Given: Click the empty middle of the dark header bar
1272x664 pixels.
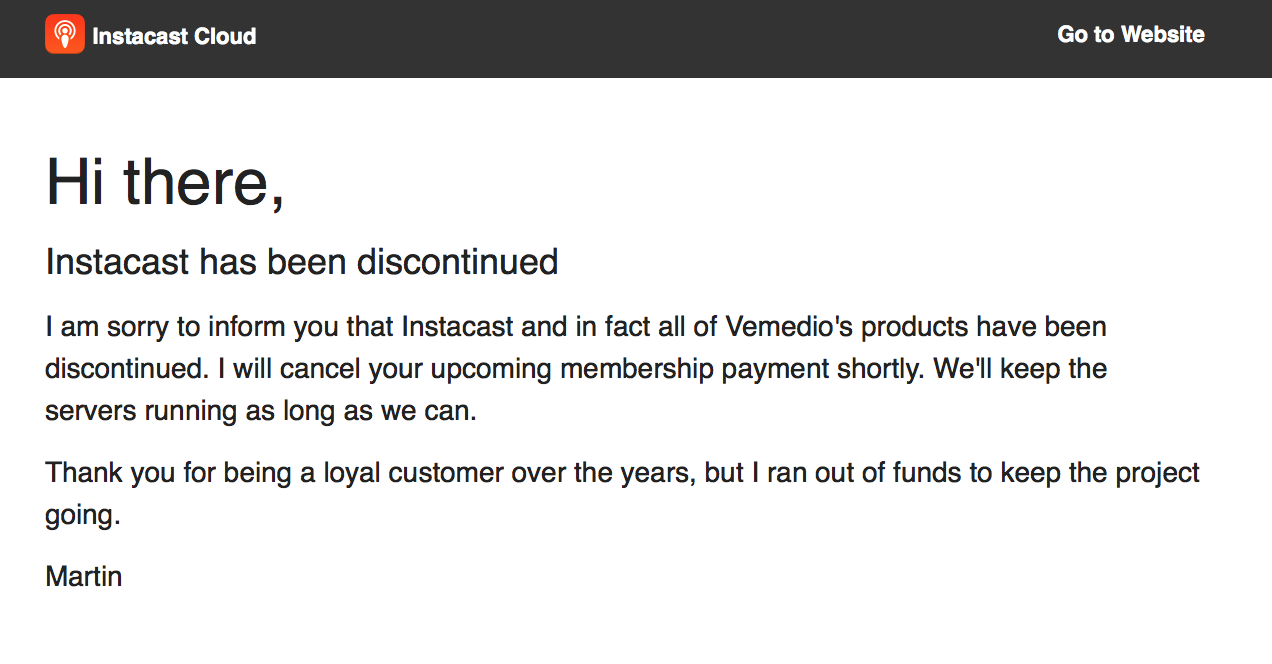Looking at the screenshot, I should (650, 38).
